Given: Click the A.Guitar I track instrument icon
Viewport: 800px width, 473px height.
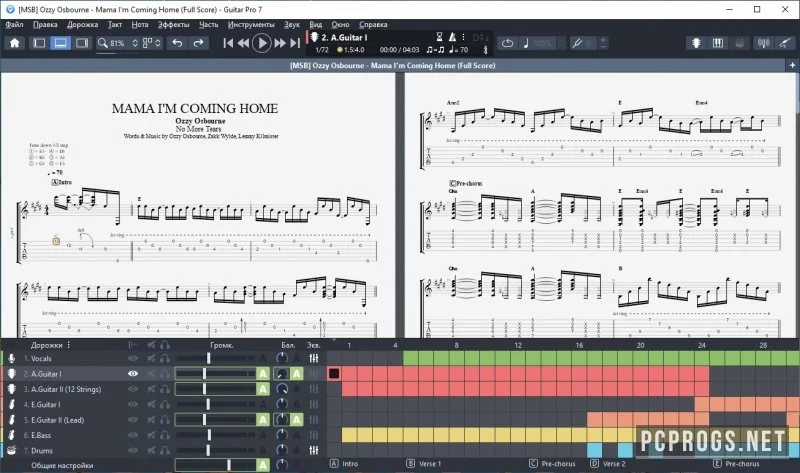Looking at the screenshot, I should [11, 374].
